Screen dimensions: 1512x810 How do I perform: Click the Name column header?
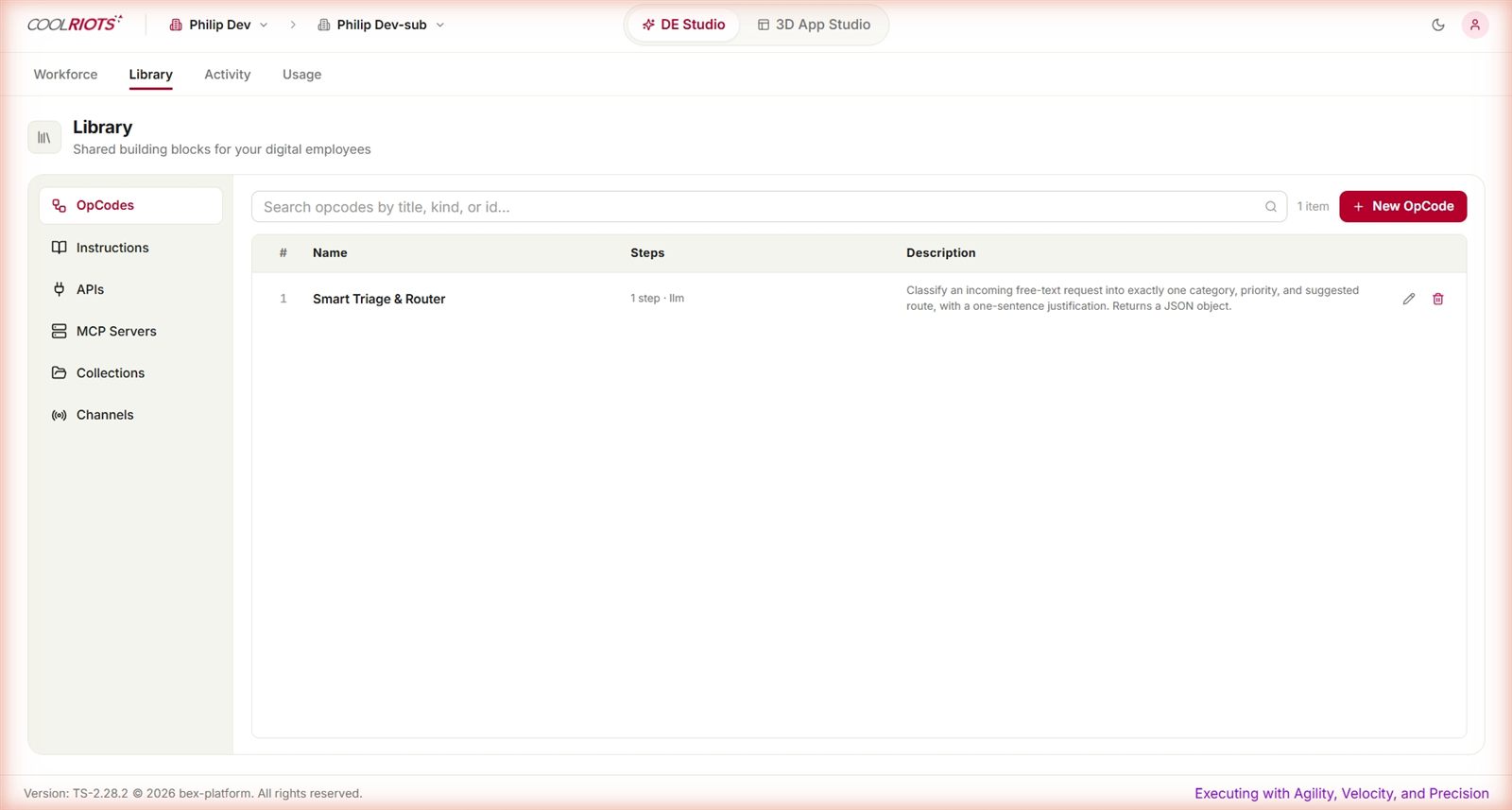[x=330, y=253]
